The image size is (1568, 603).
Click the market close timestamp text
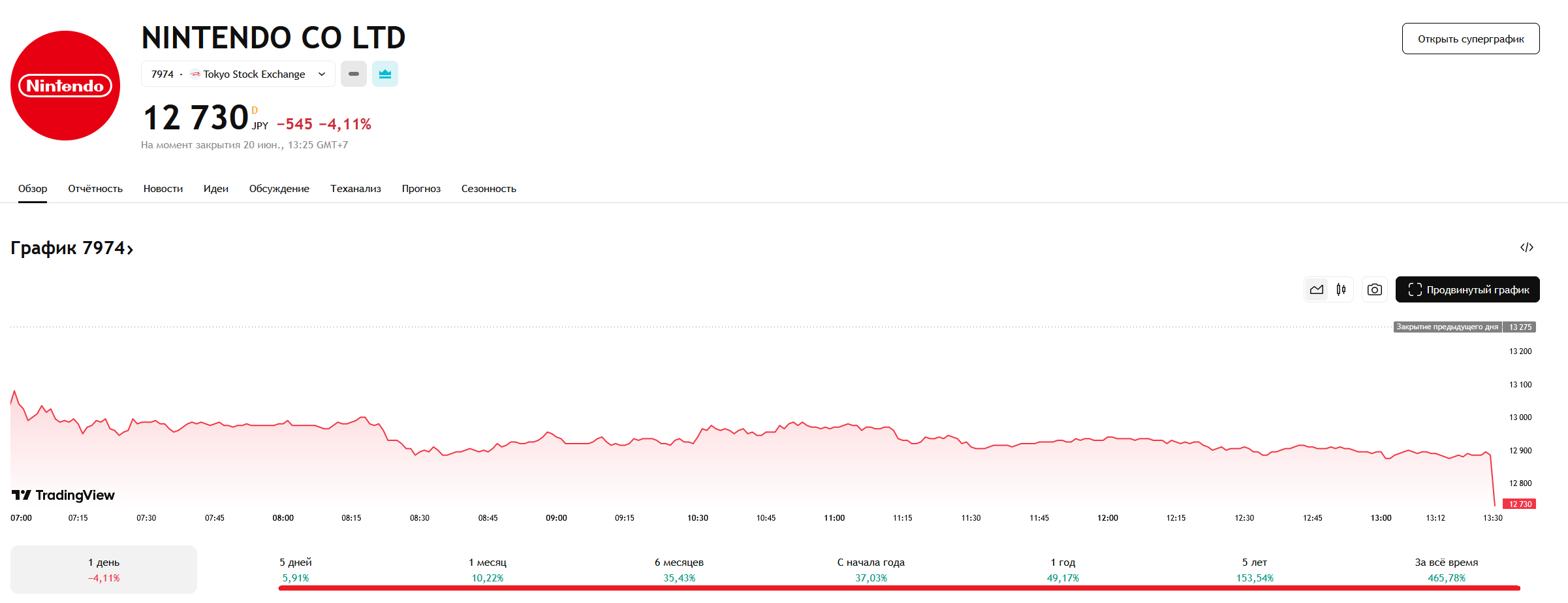[244, 145]
